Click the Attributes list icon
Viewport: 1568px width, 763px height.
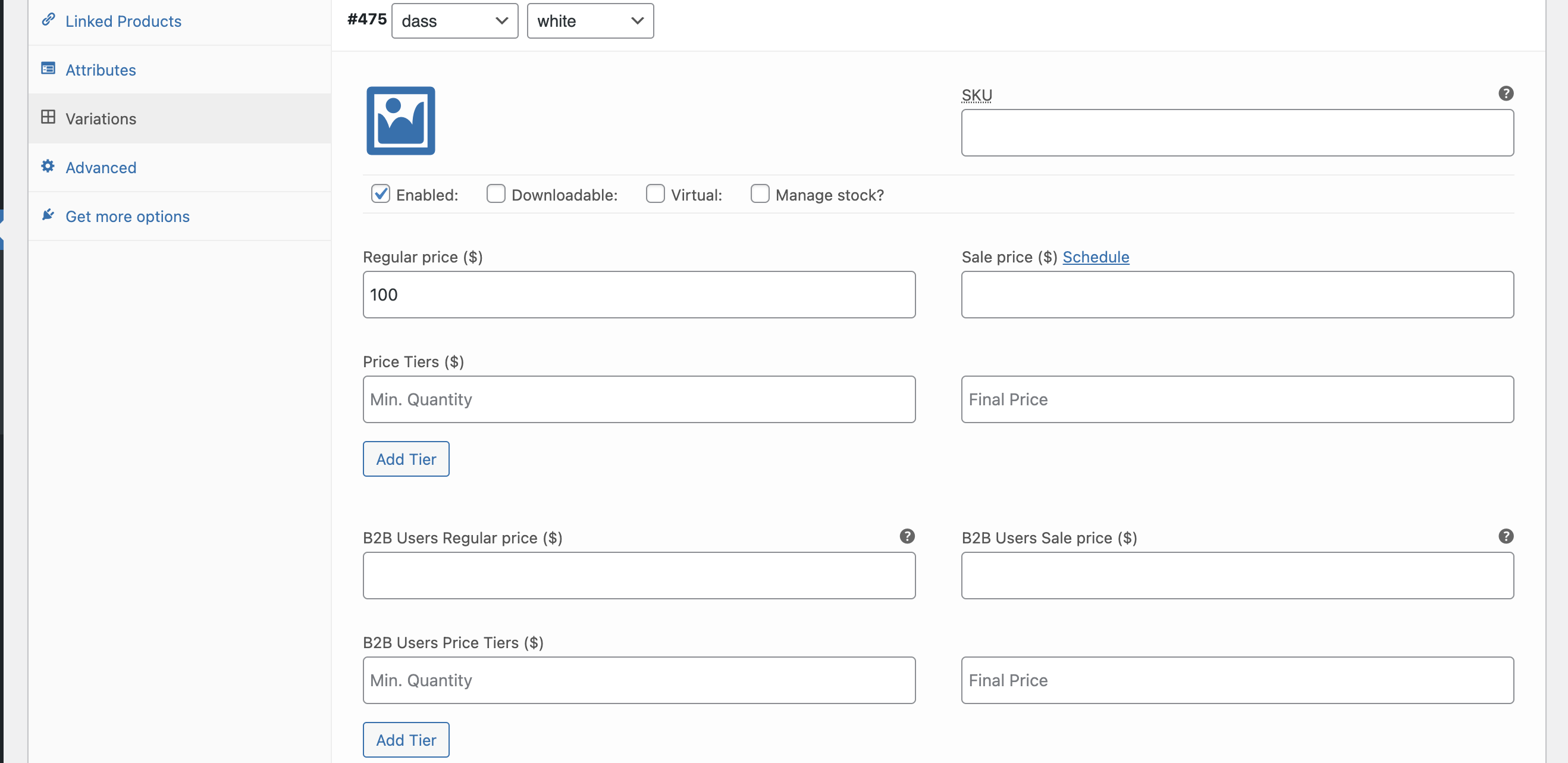tap(48, 68)
